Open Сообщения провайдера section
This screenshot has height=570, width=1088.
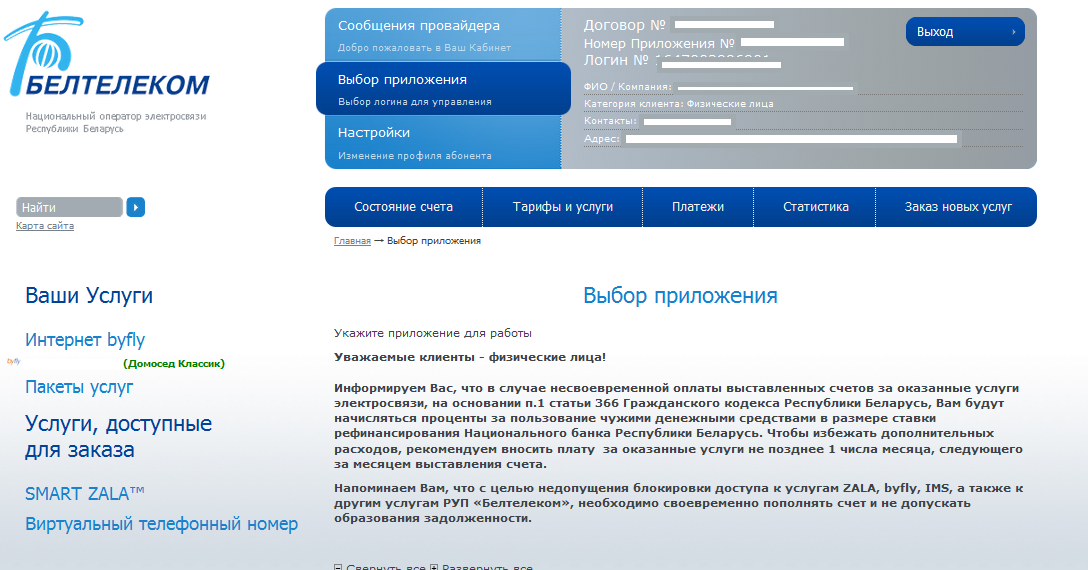(442, 35)
